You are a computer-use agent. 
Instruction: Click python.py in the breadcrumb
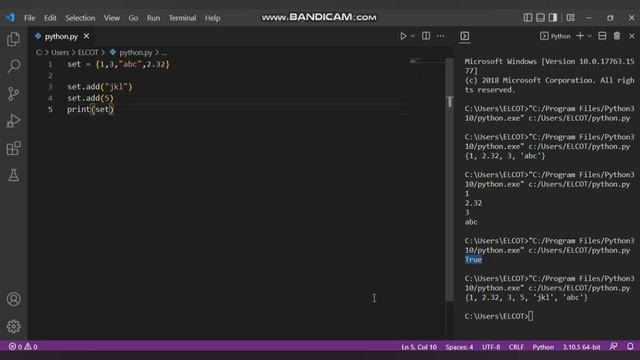click(136, 53)
